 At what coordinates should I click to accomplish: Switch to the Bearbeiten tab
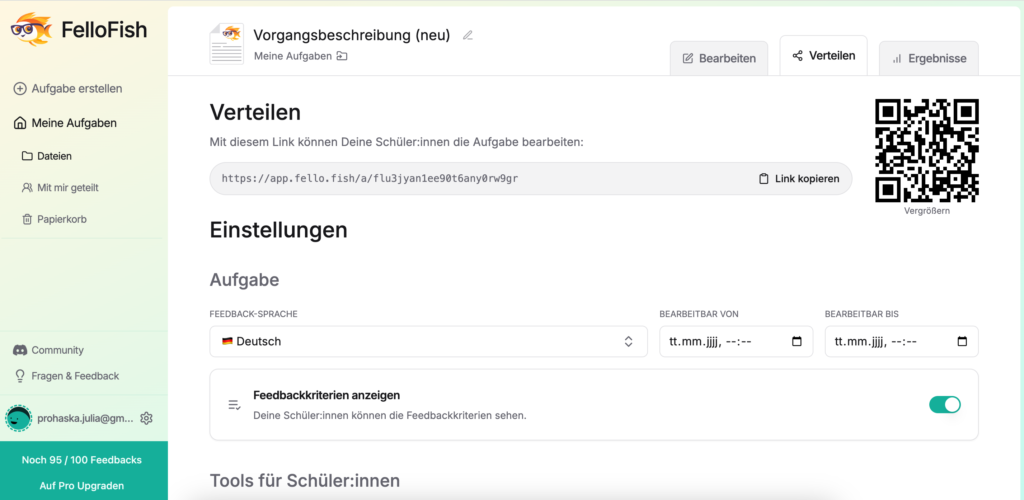[x=719, y=58]
